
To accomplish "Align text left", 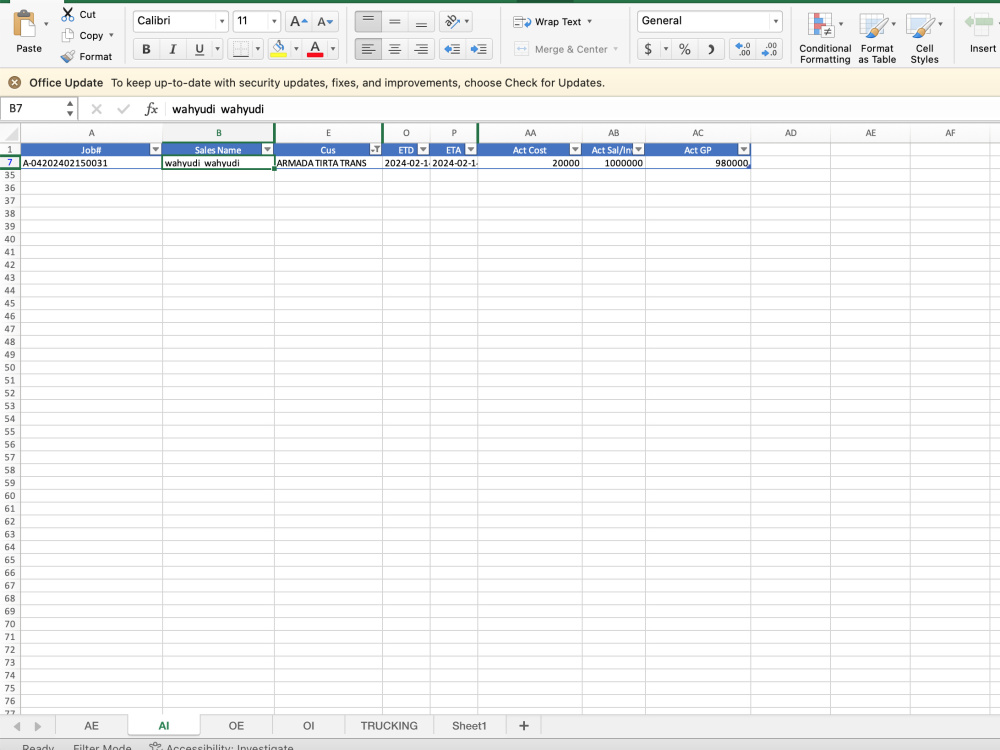I will tap(368, 49).
